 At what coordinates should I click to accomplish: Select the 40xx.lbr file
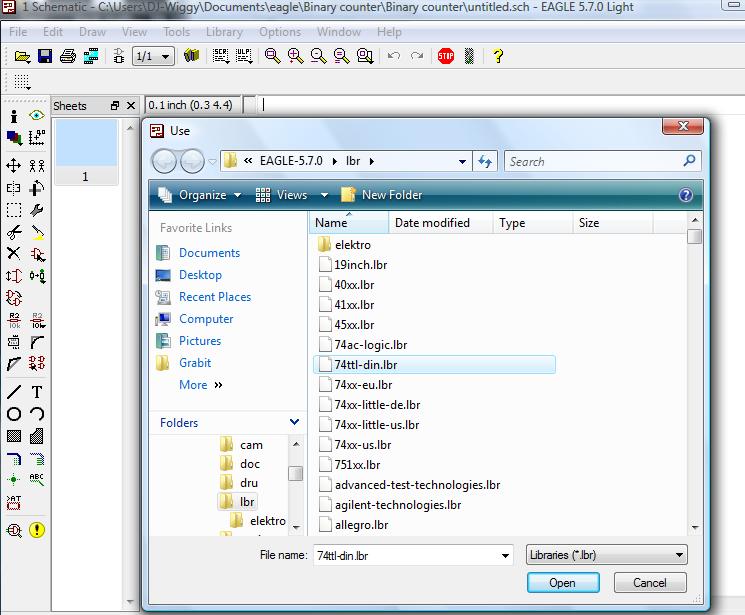point(354,285)
